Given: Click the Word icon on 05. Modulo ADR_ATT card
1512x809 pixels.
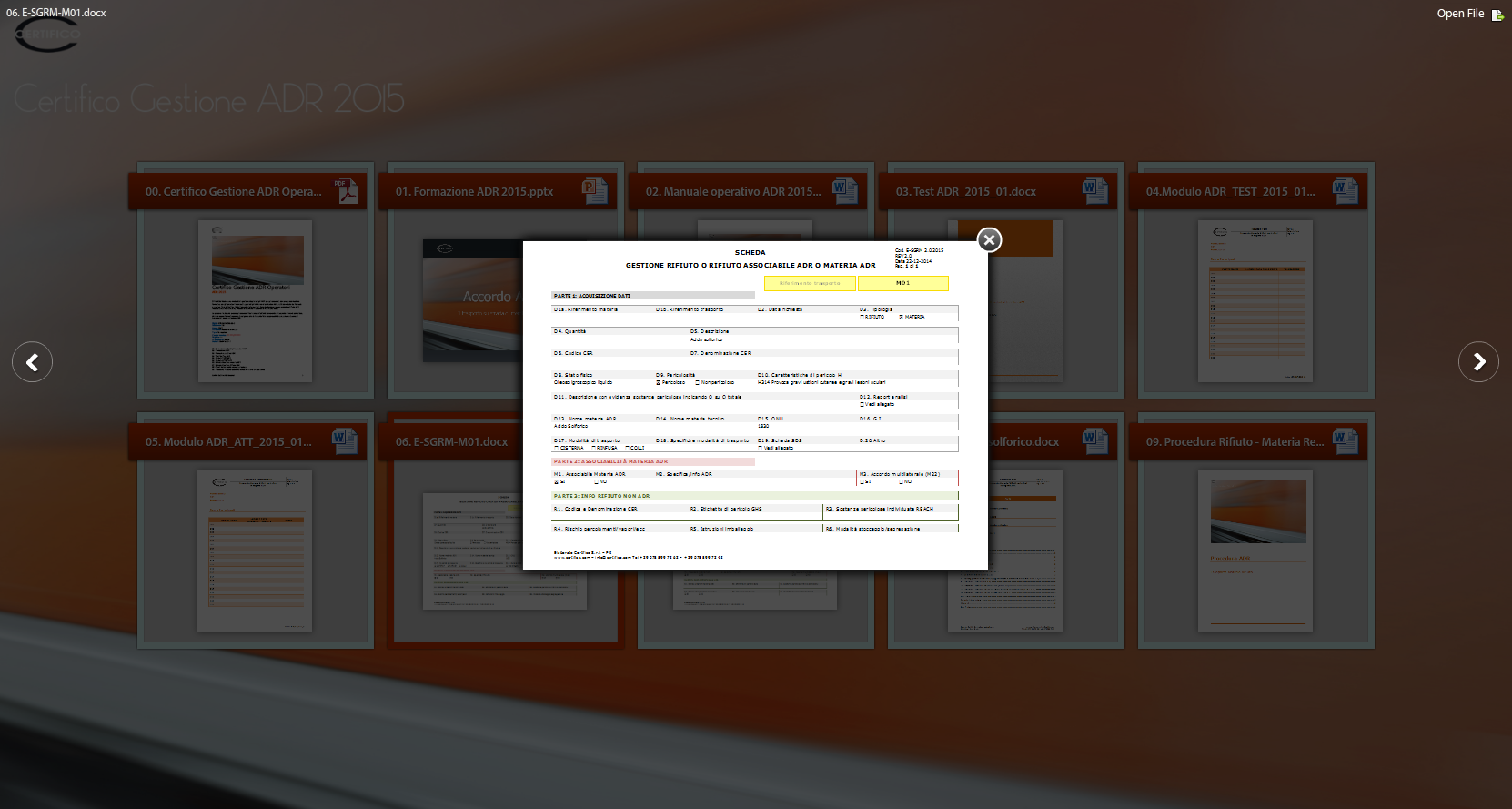Looking at the screenshot, I should point(345,441).
